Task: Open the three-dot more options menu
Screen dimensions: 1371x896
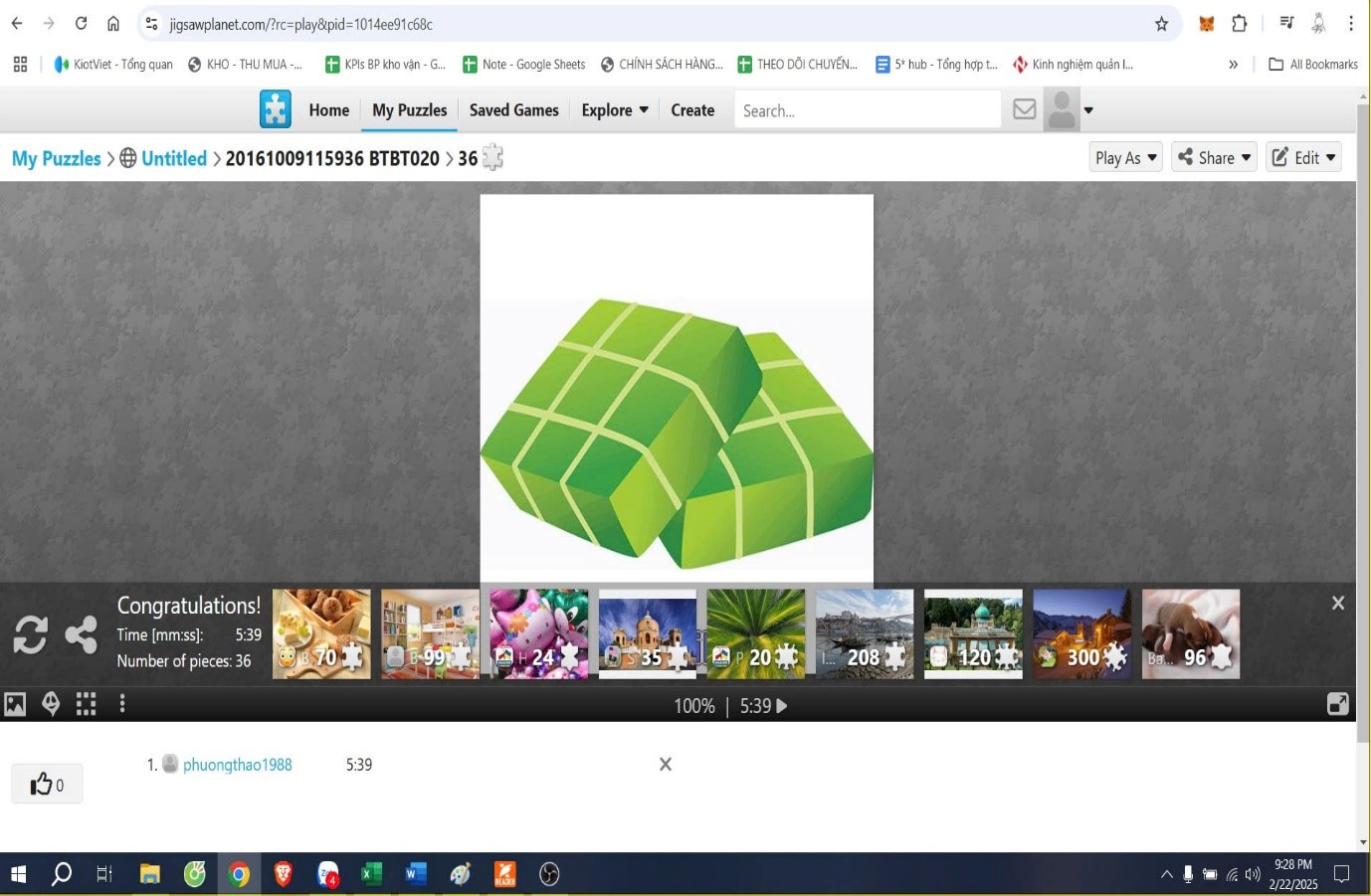Action: pos(122,704)
